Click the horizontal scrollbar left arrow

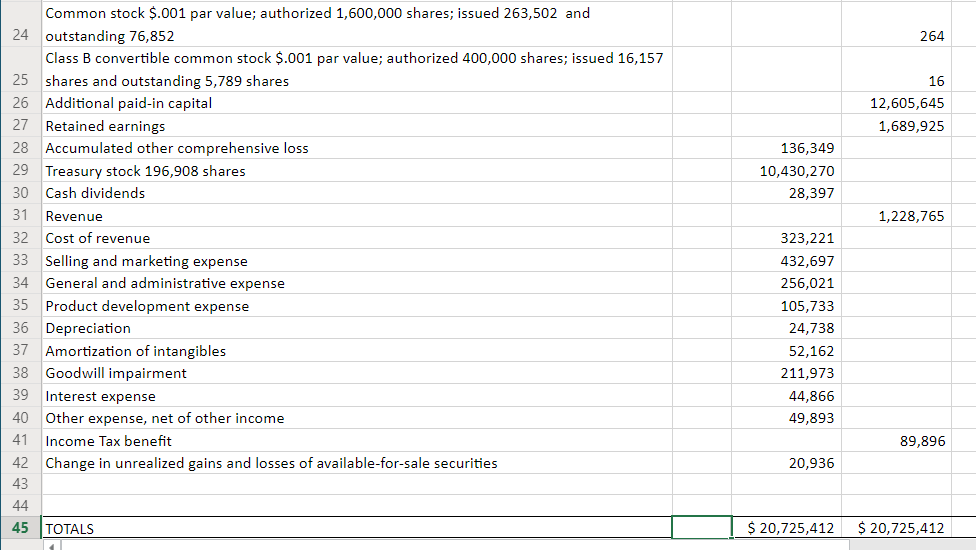click(52, 546)
